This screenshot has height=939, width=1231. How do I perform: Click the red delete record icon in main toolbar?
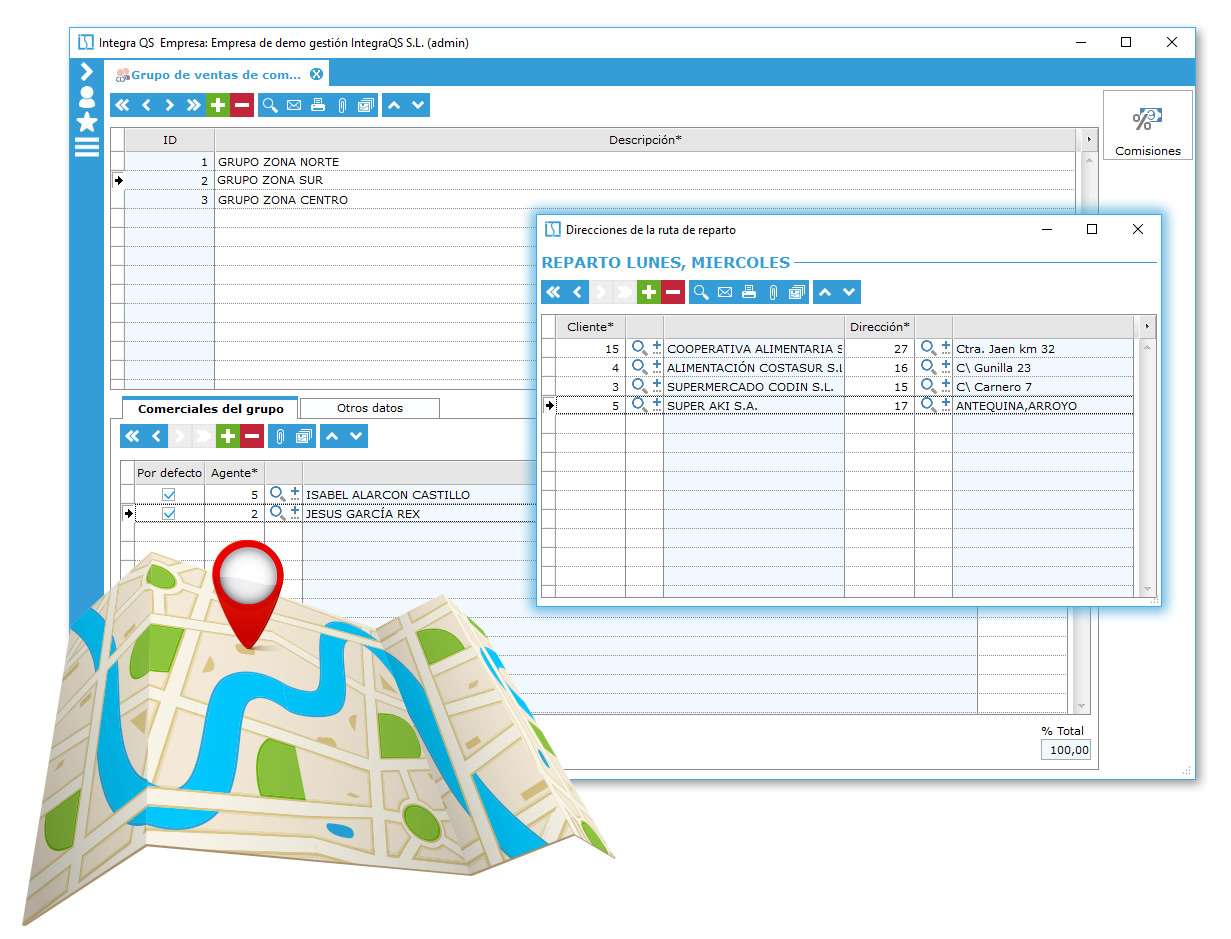[x=240, y=105]
